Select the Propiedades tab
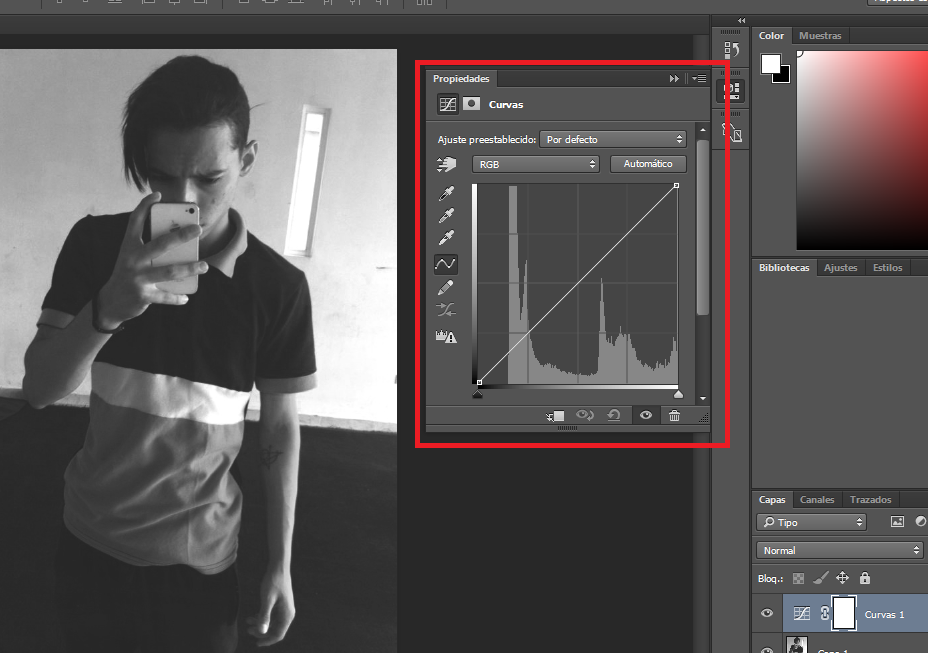Image resolution: width=928 pixels, height=653 pixels. coord(461,79)
